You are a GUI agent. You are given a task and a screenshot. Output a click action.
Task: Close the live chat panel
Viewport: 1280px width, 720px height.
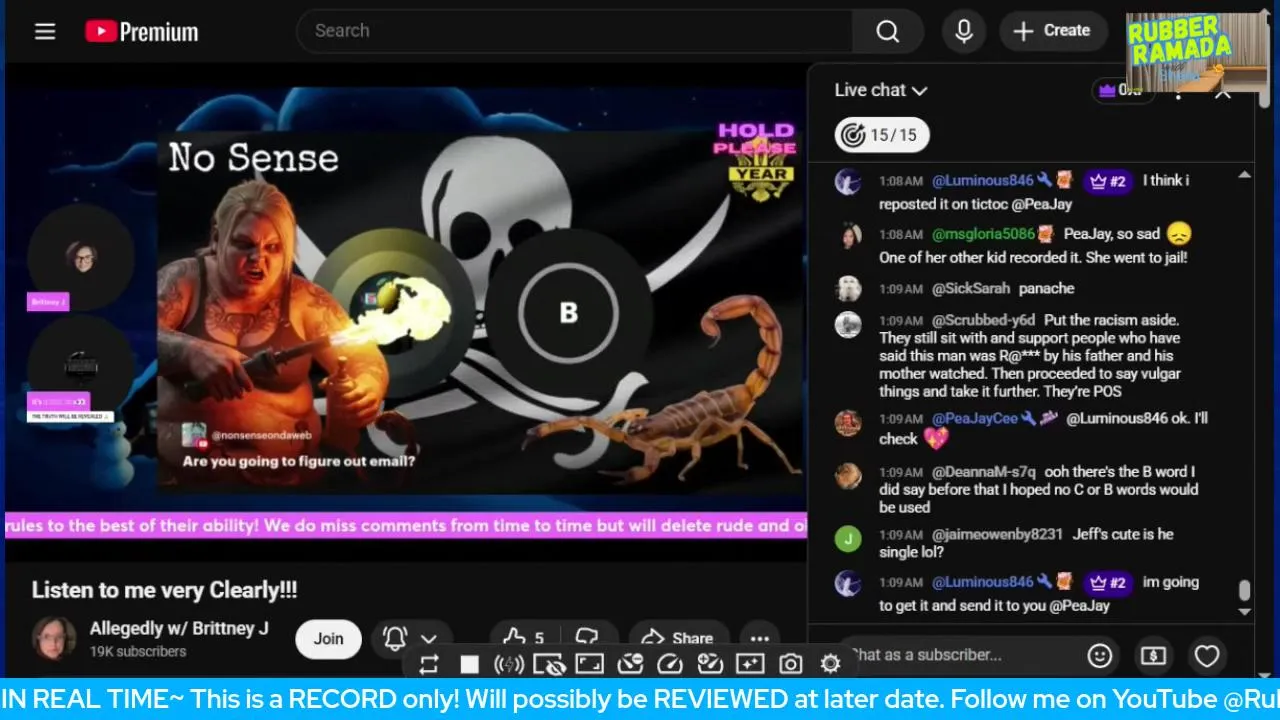point(1222,94)
